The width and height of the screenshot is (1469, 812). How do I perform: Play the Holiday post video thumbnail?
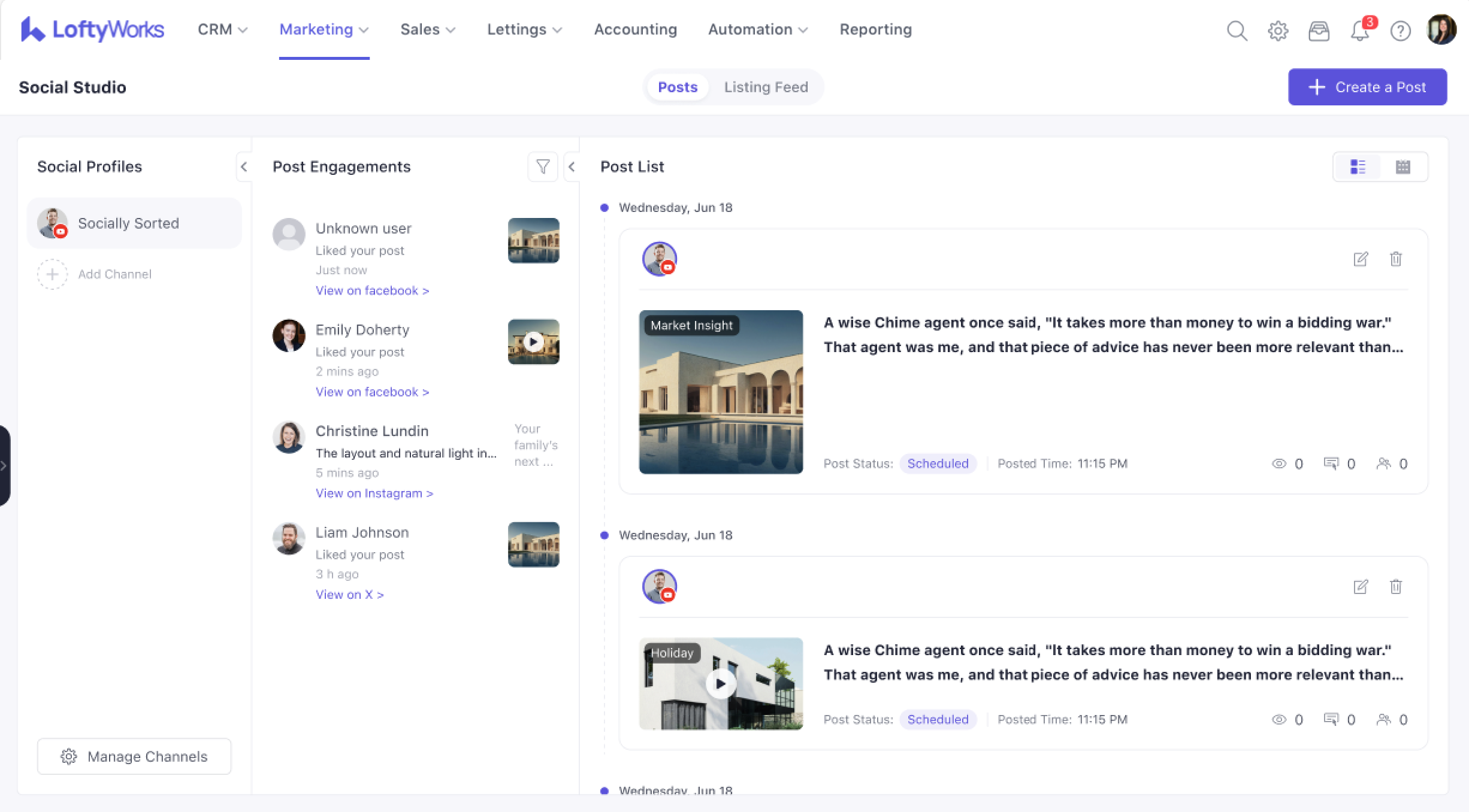point(721,683)
